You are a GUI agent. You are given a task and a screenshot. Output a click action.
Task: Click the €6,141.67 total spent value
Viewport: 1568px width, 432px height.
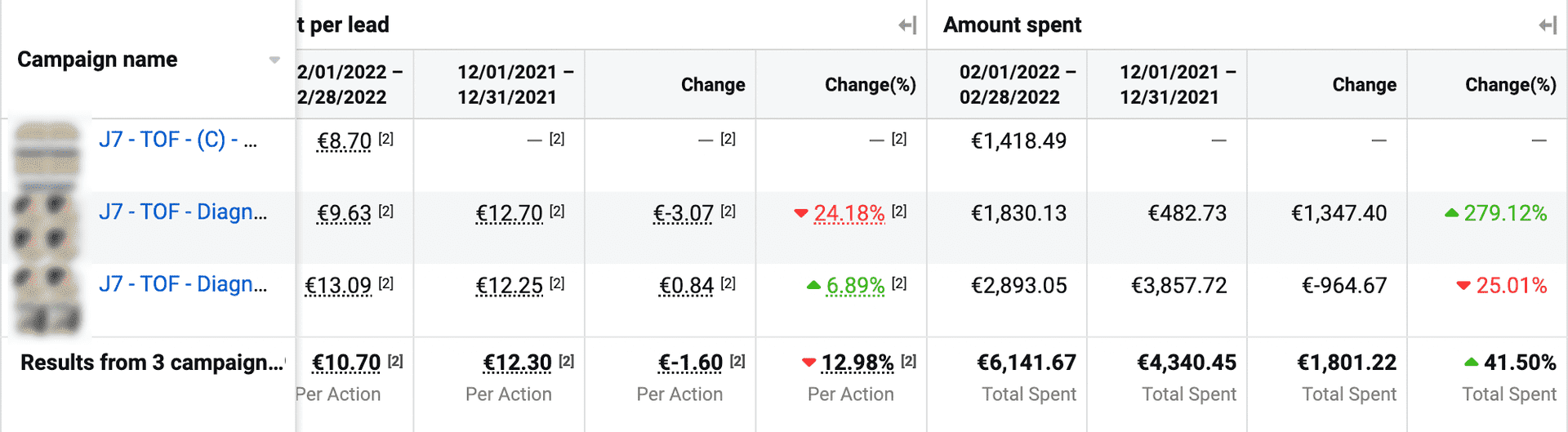coord(1026,363)
